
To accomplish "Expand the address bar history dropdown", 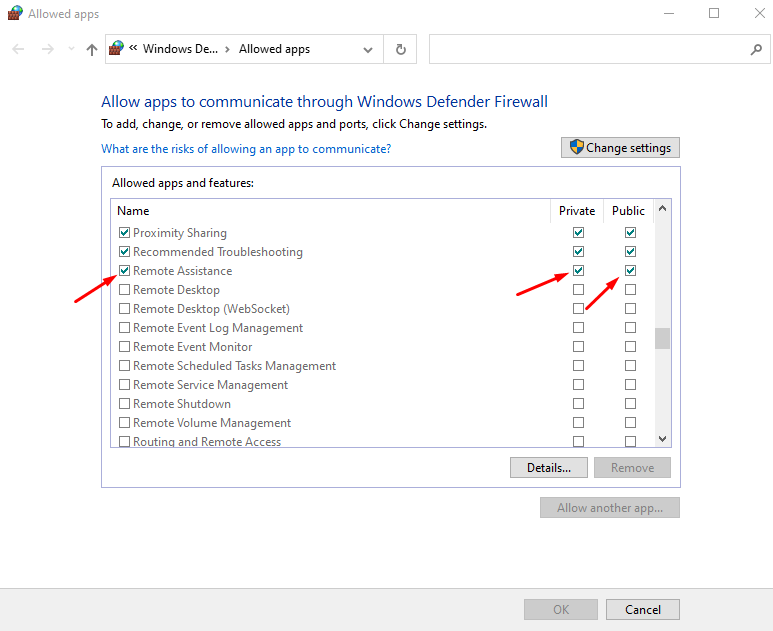I will (368, 50).
